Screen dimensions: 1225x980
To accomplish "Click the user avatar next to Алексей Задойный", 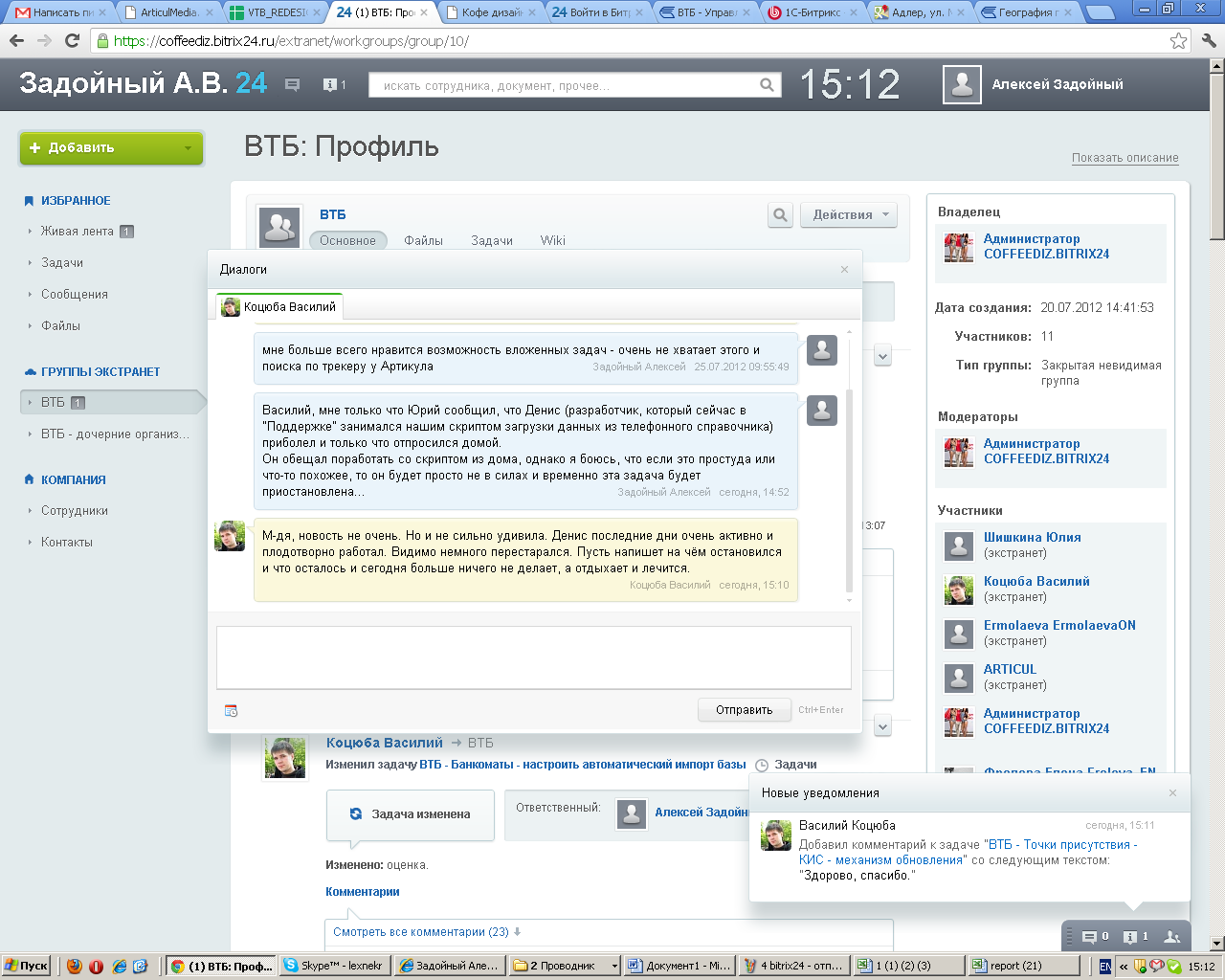I will click(962, 84).
